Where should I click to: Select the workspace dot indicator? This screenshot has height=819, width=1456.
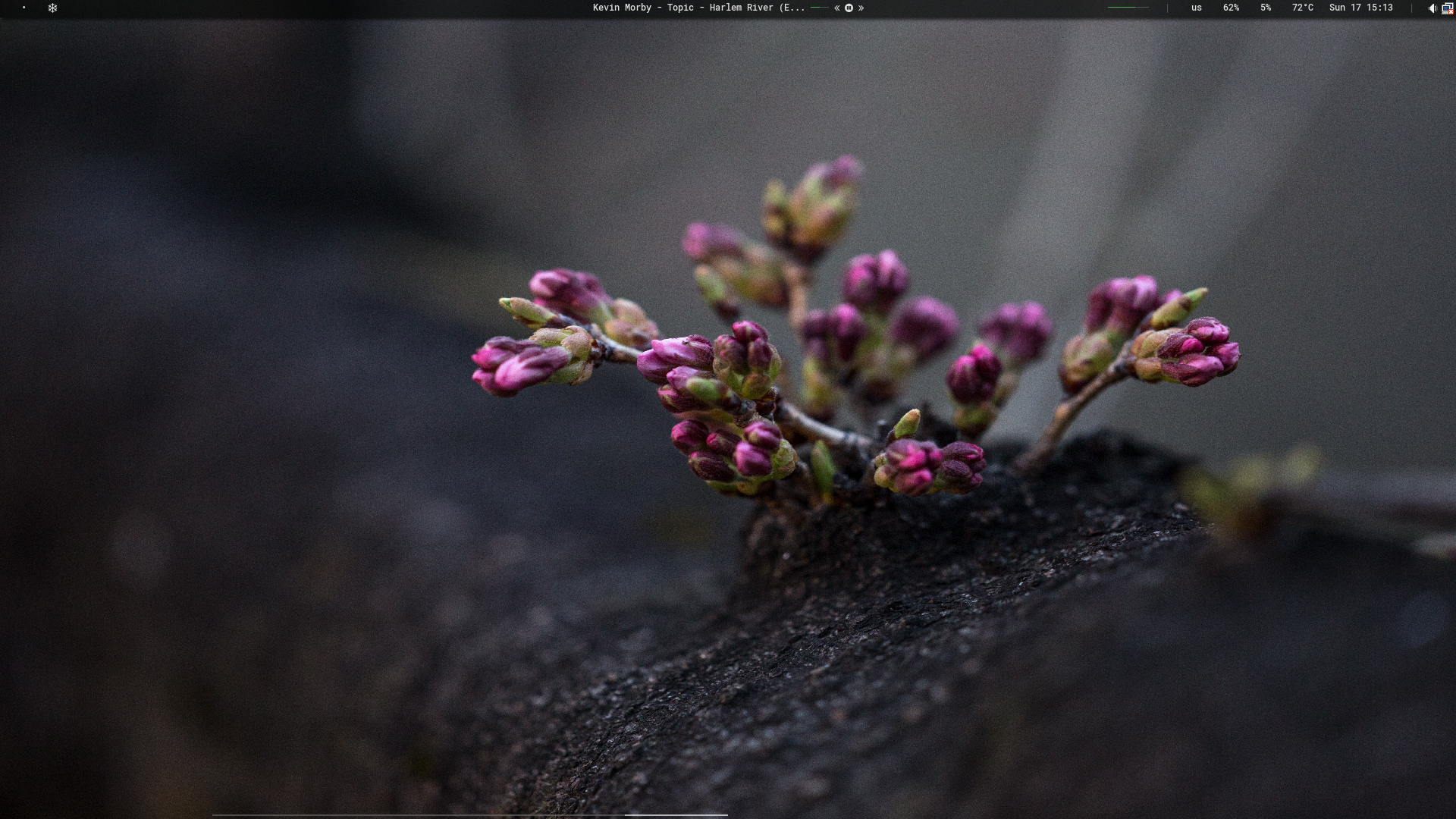click(x=24, y=8)
